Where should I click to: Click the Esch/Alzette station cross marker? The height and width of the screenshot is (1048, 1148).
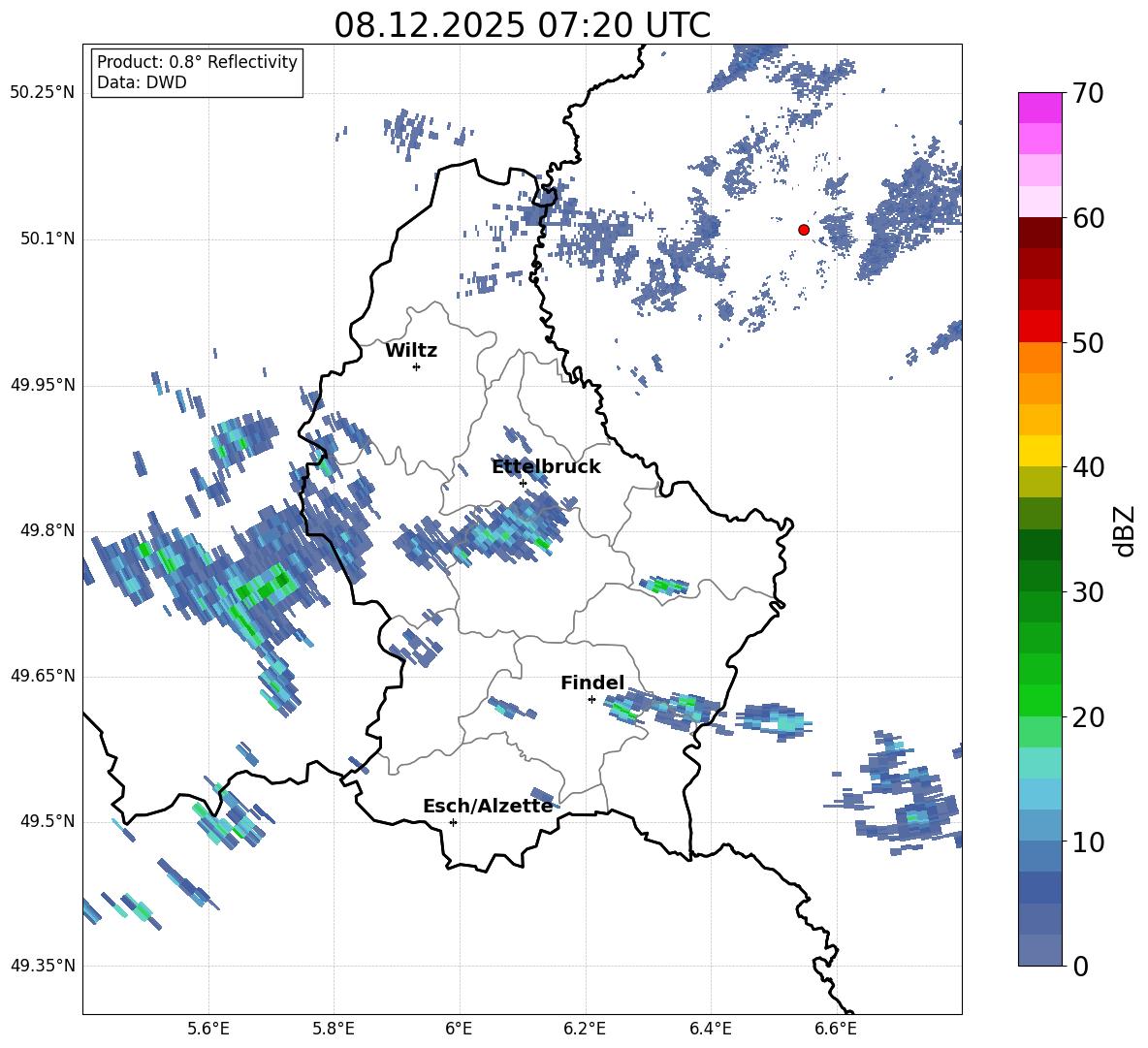pos(453,822)
